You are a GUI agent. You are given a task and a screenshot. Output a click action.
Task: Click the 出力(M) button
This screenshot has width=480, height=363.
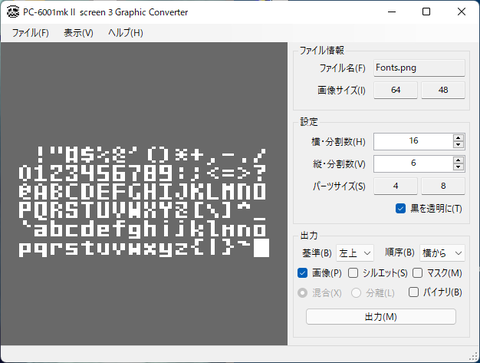click(x=381, y=317)
